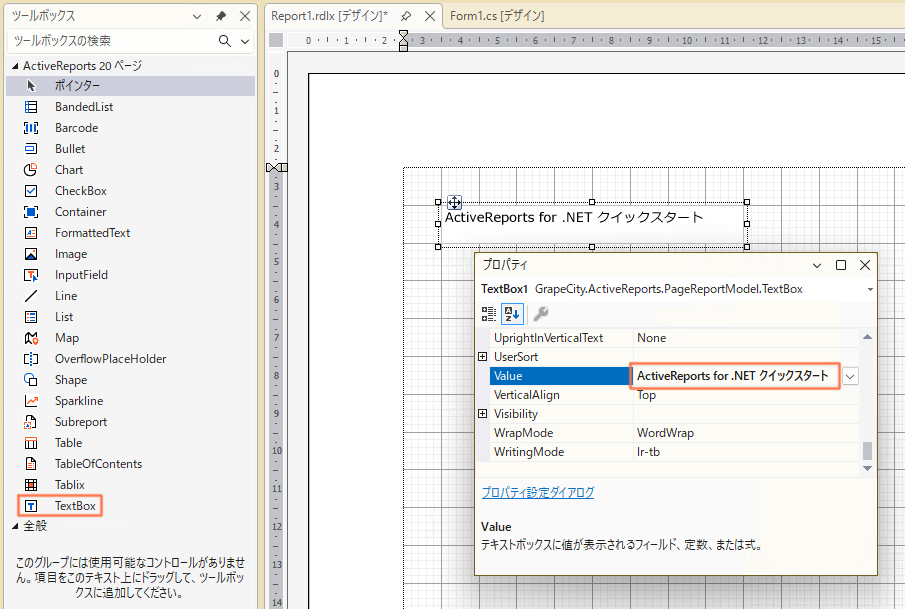Open the properties window options dropdown
The height and width of the screenshot is (609, 905).
click(817, 266)
